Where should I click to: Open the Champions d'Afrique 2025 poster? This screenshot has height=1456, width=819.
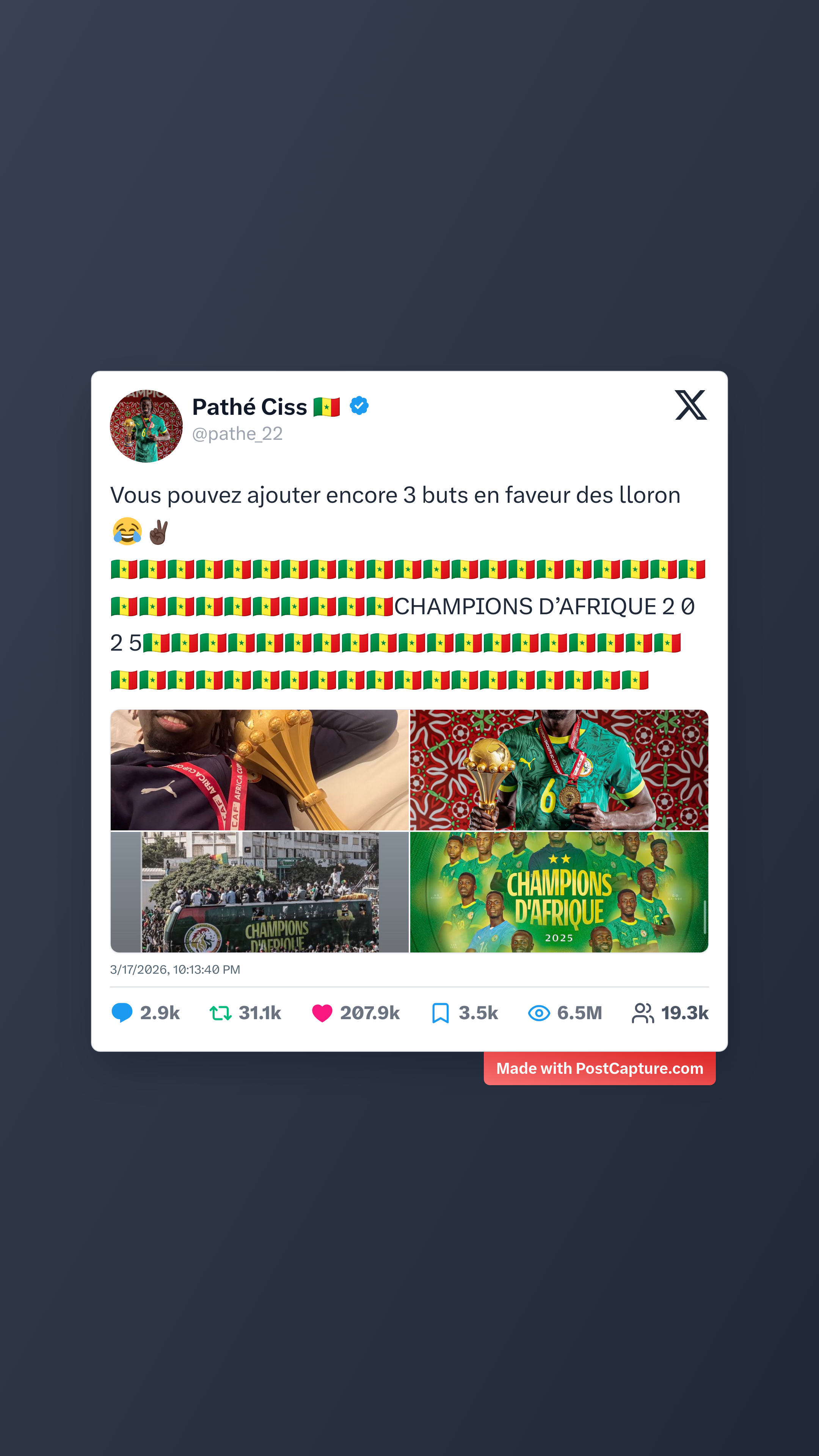[559, 892]
